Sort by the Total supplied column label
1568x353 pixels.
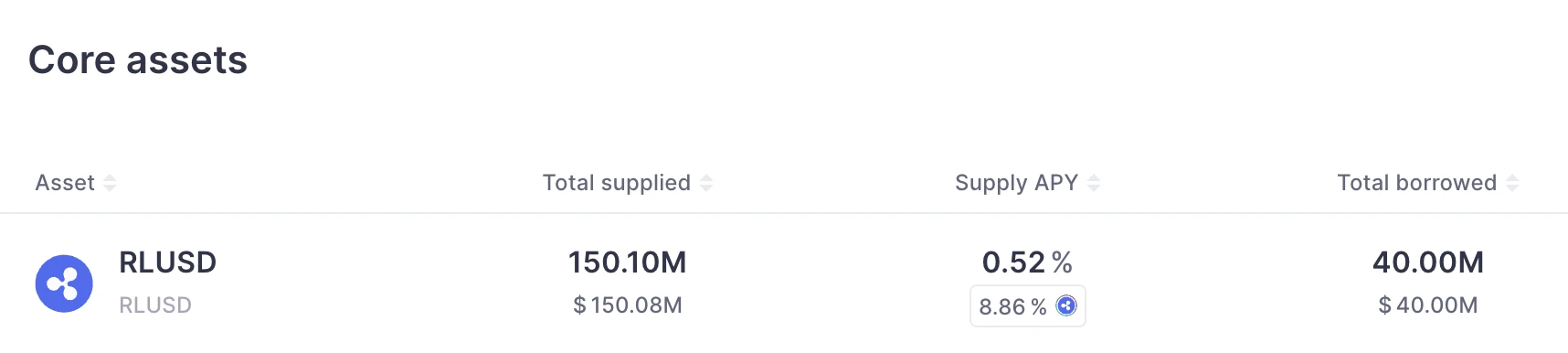click(617, 183)
